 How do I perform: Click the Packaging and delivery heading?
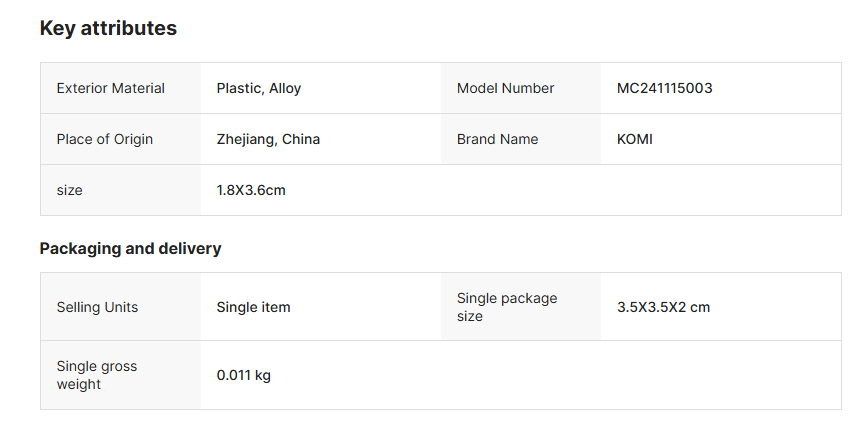pyautogui.click(x=130, y=249)
